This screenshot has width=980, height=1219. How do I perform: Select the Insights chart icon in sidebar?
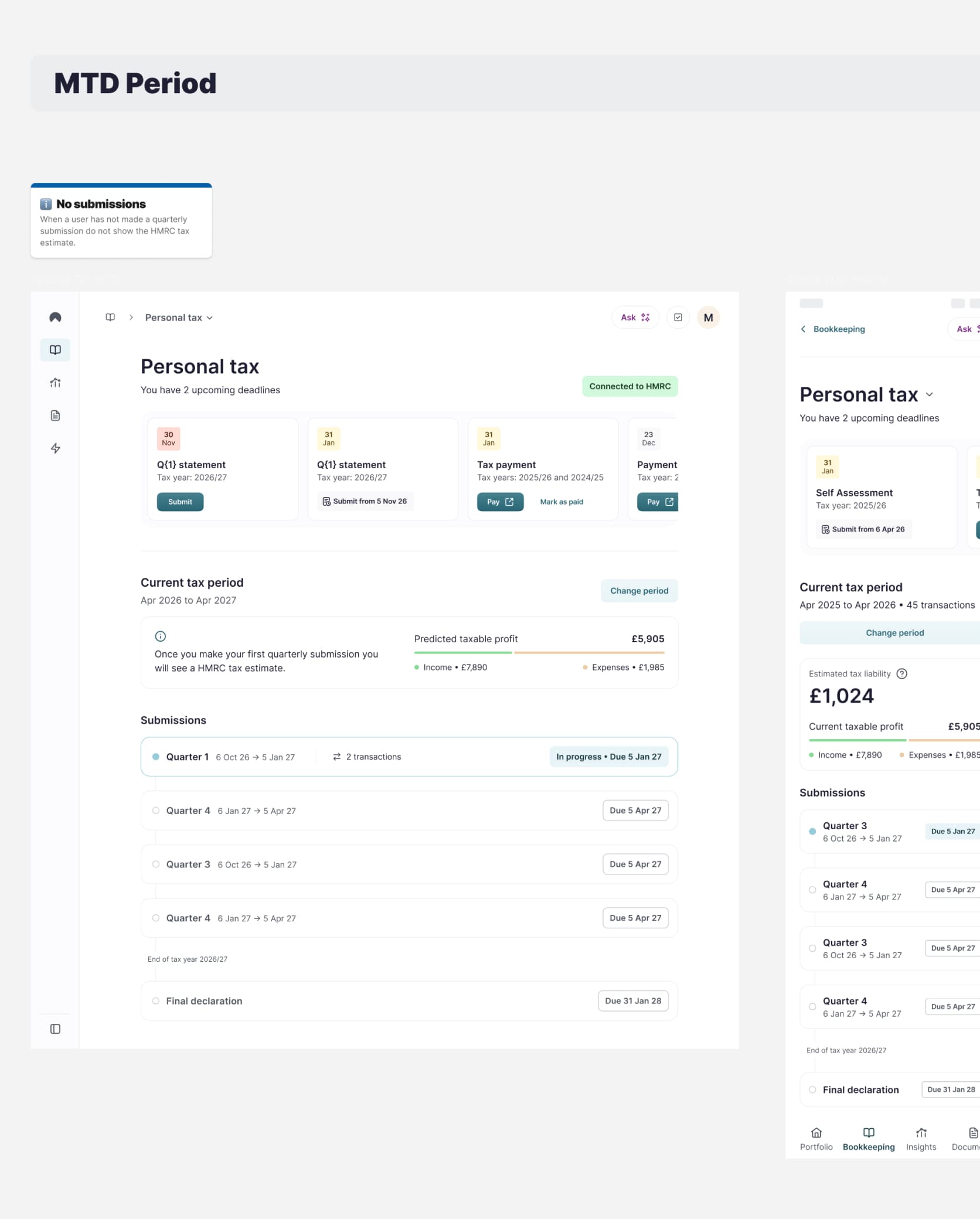[x=55, y=382]
